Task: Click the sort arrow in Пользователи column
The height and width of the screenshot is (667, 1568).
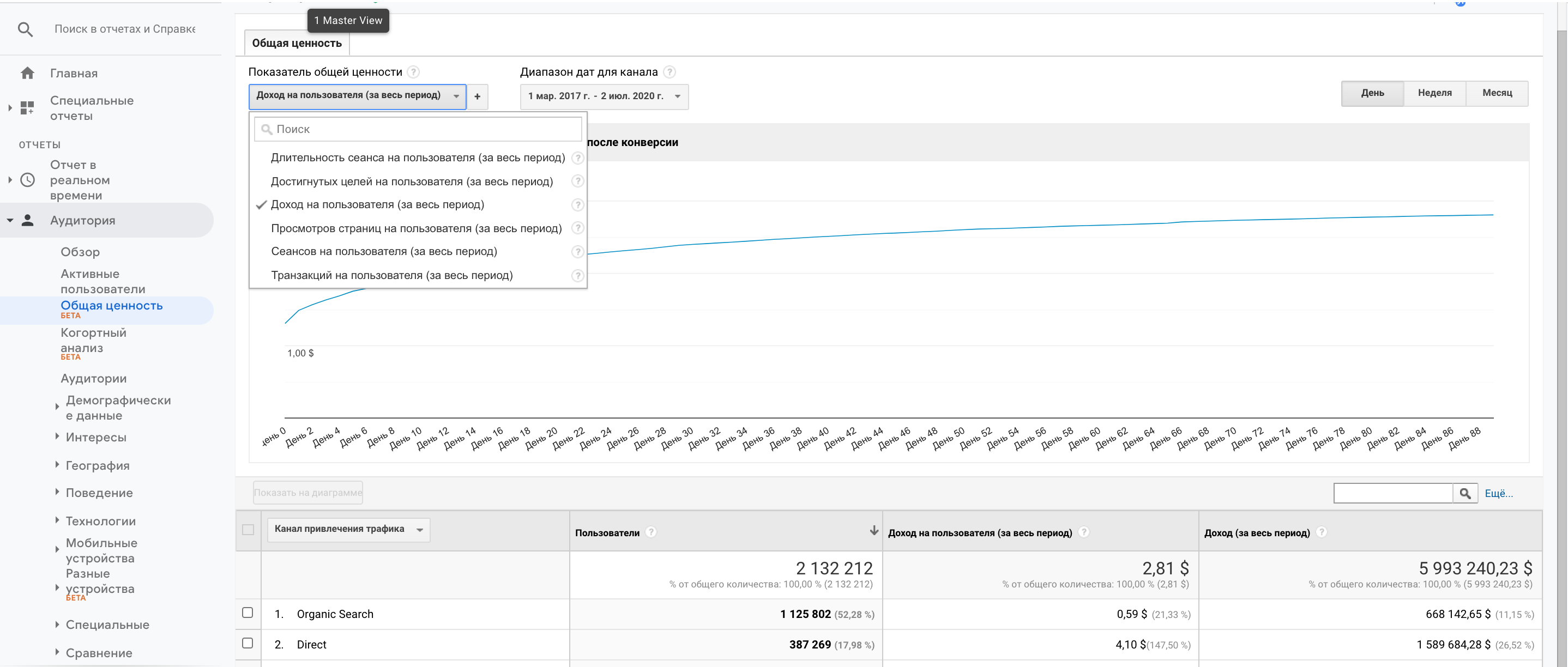Action: tap(874, 531)
